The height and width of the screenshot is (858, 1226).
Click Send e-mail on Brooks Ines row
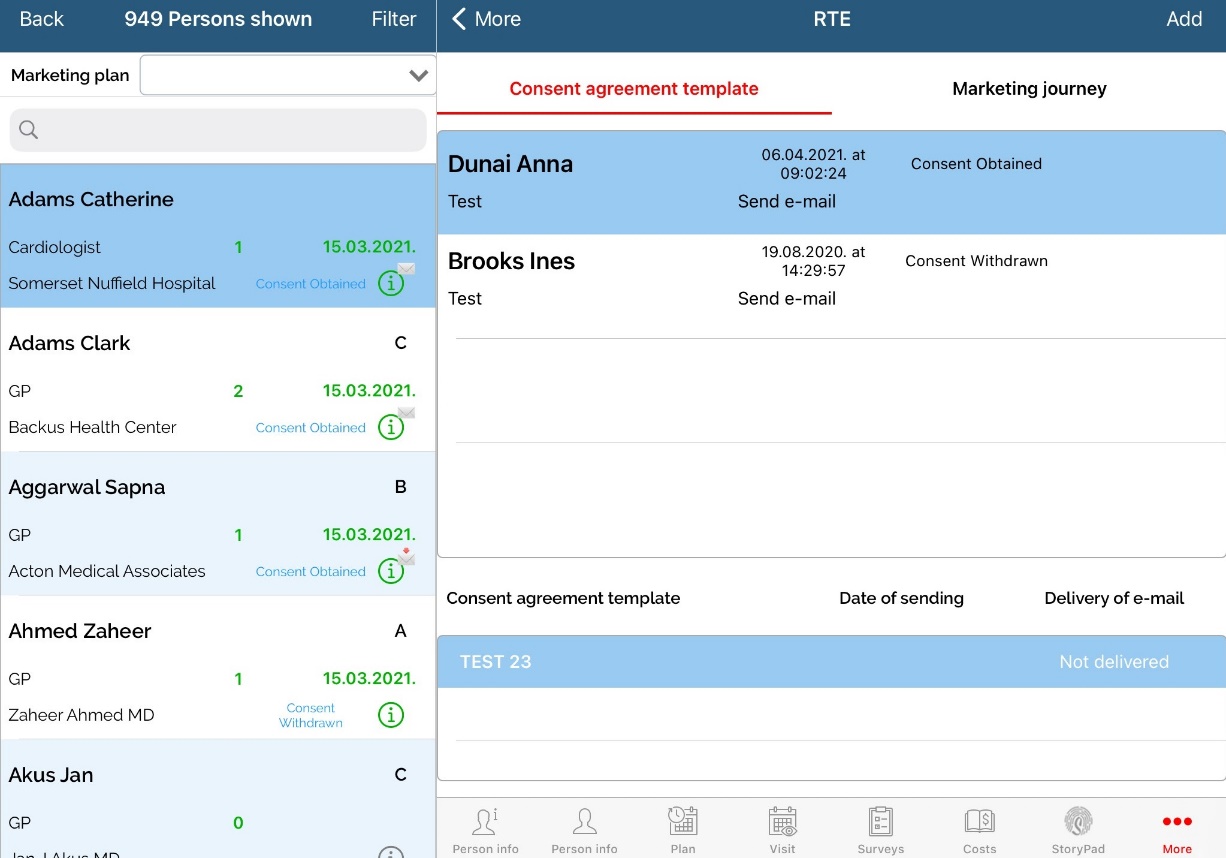point(786,298)
